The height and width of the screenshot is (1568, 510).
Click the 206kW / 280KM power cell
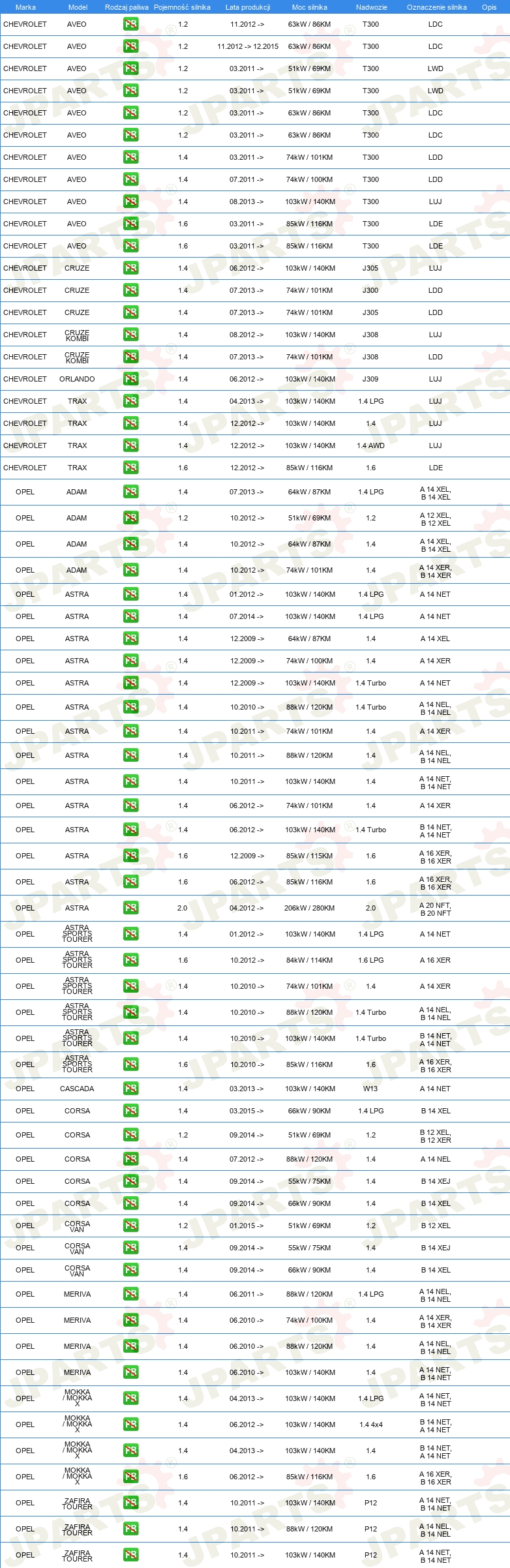[310, 908]
